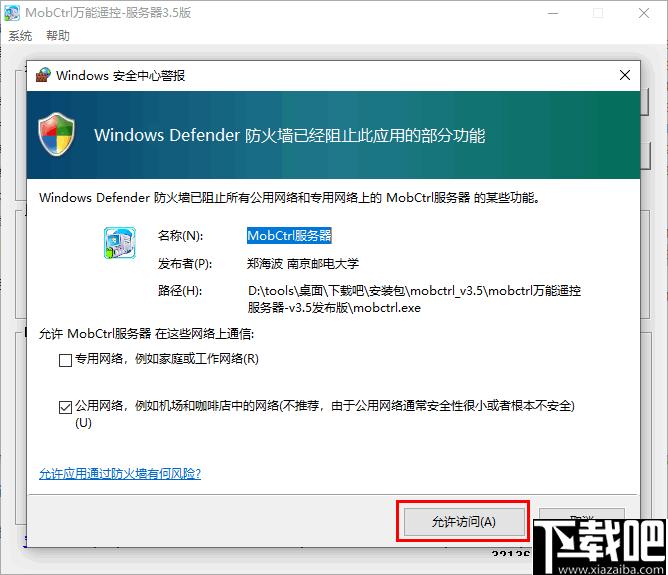The image size is (668, 575).
Task: Open the 帮助 menu
Action: (58, 35)
